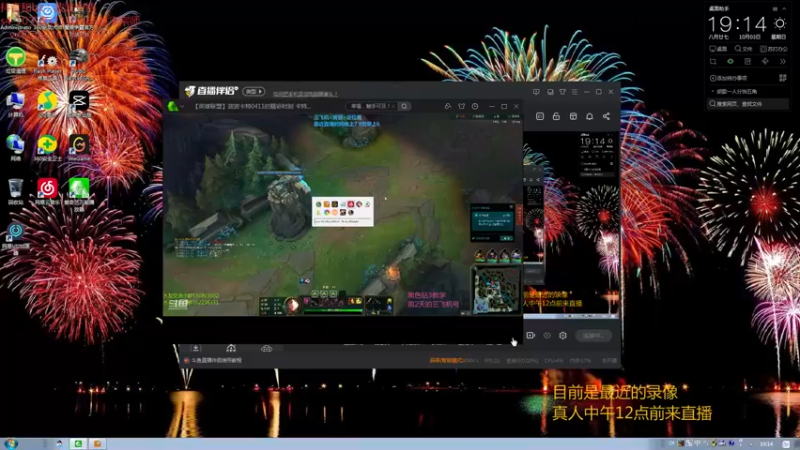Toggle the green eye icon in desktop assistant

coord(730,62)
